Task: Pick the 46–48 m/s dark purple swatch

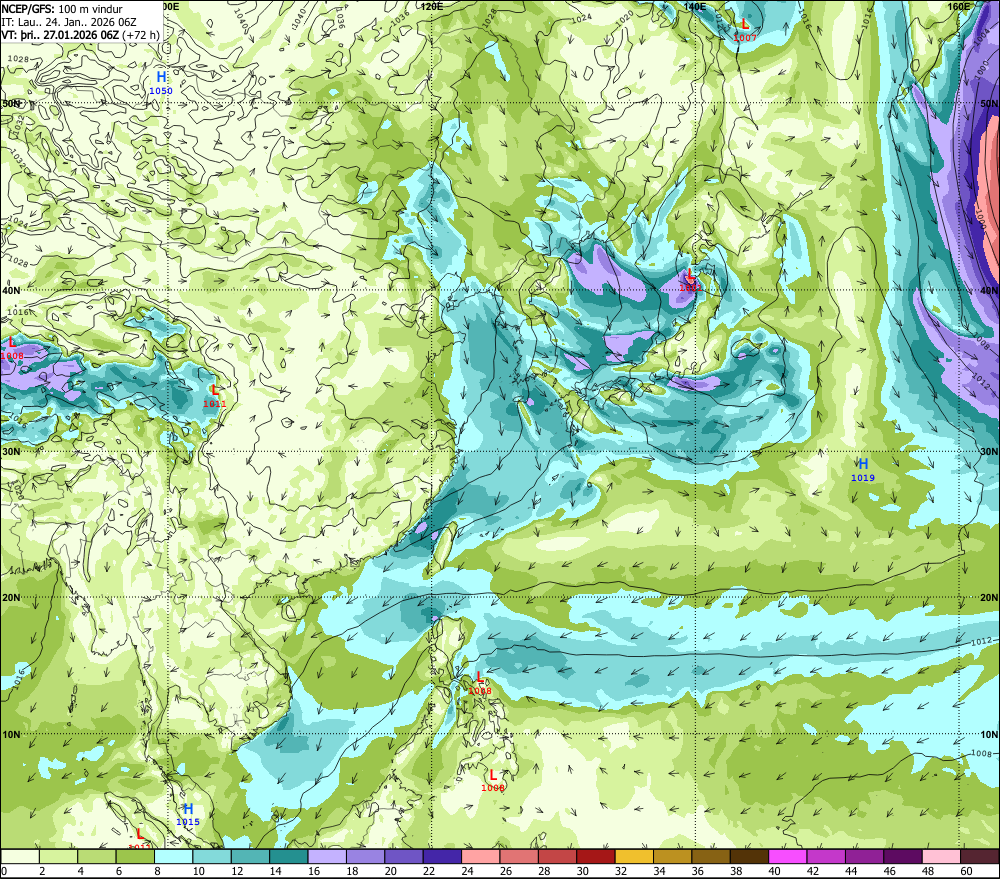Action: click(x=903, y=856)
